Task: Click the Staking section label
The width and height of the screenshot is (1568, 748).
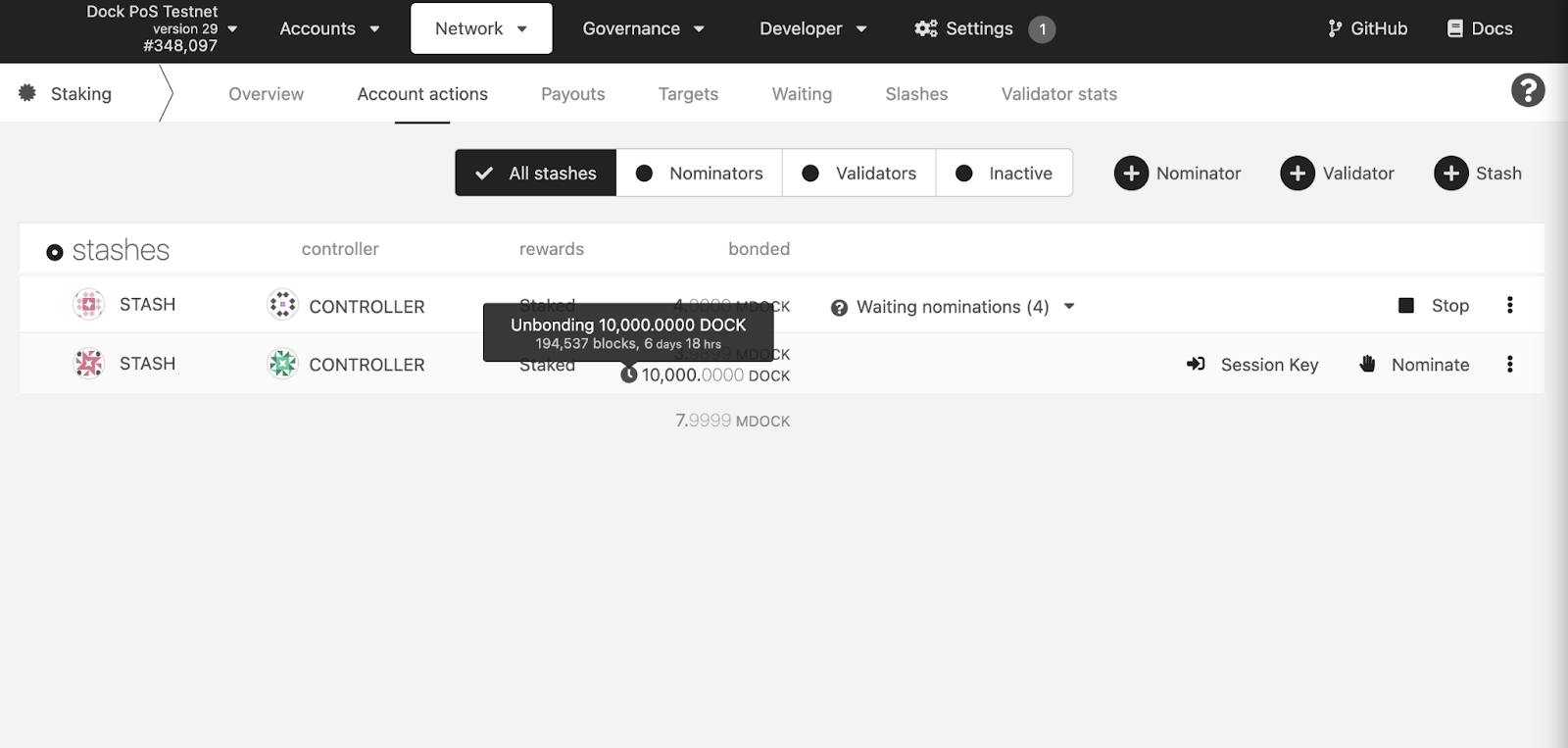Action: [81, 94]
